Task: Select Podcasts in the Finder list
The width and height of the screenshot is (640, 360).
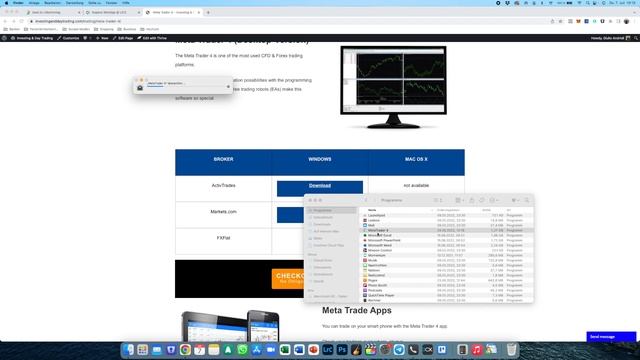Action: tap(447, 290)
